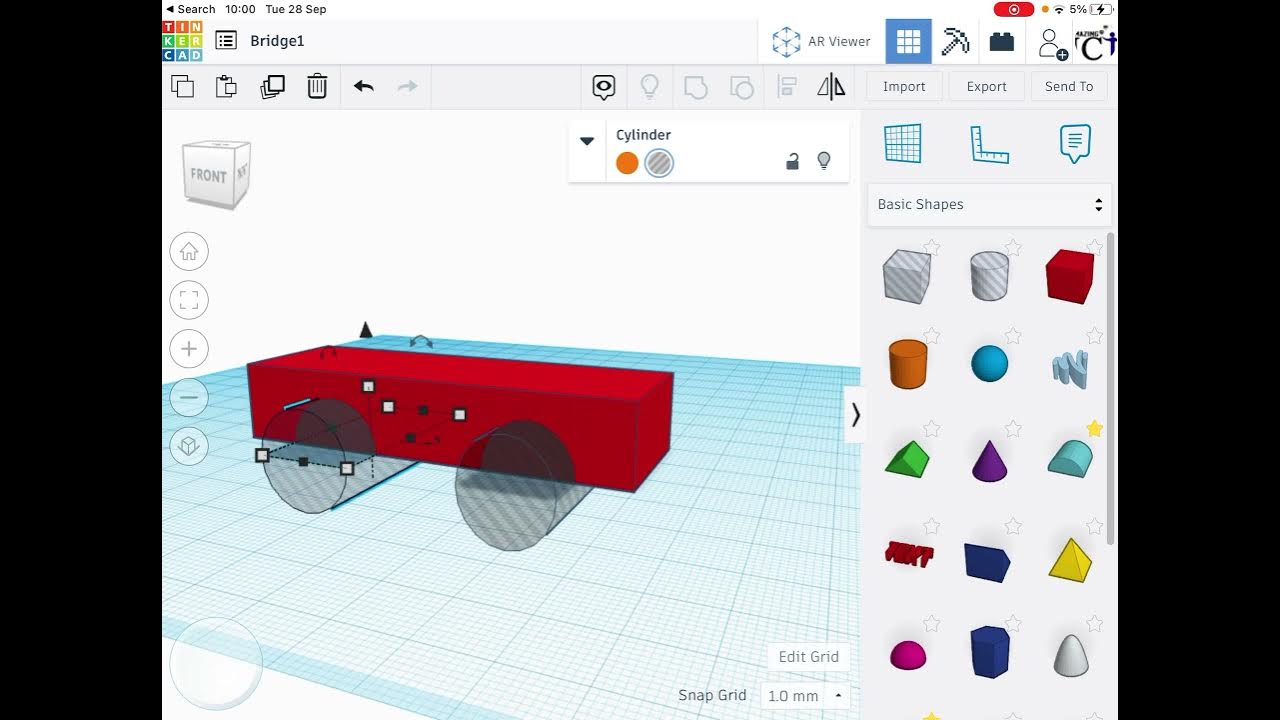Open the designs list menu icon

click(x=226, y=41)
